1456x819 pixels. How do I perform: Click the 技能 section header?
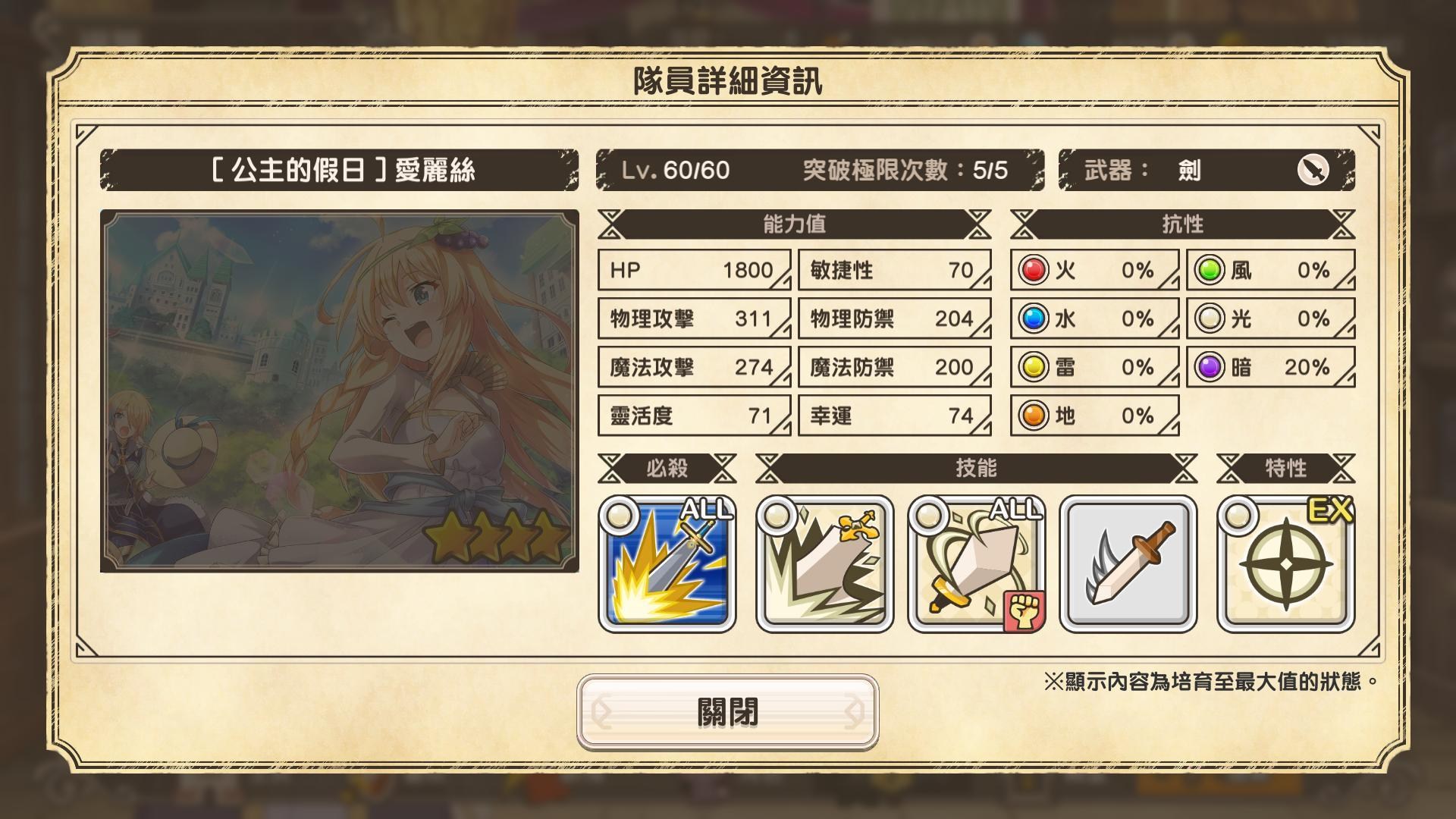point(976,468)
